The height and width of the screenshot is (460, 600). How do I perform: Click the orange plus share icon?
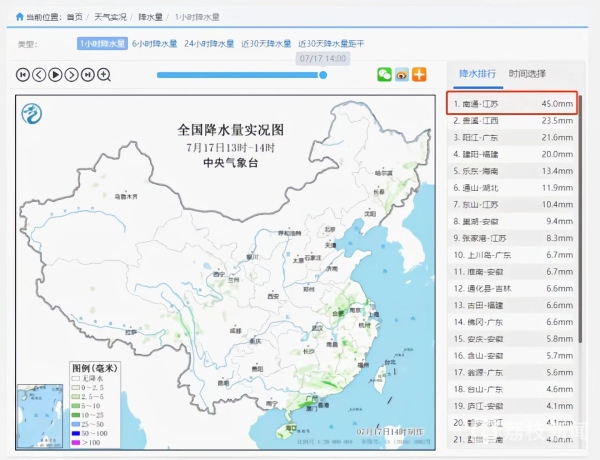pos(418,74)
